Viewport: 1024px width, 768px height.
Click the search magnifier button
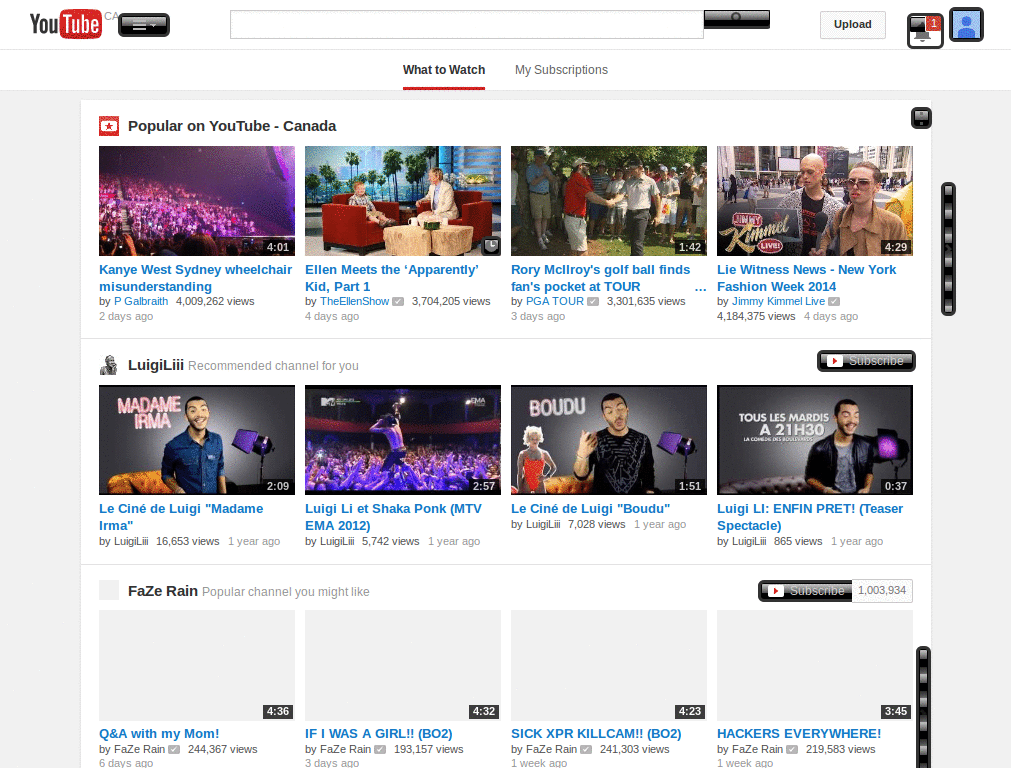[x=736, y=19]
